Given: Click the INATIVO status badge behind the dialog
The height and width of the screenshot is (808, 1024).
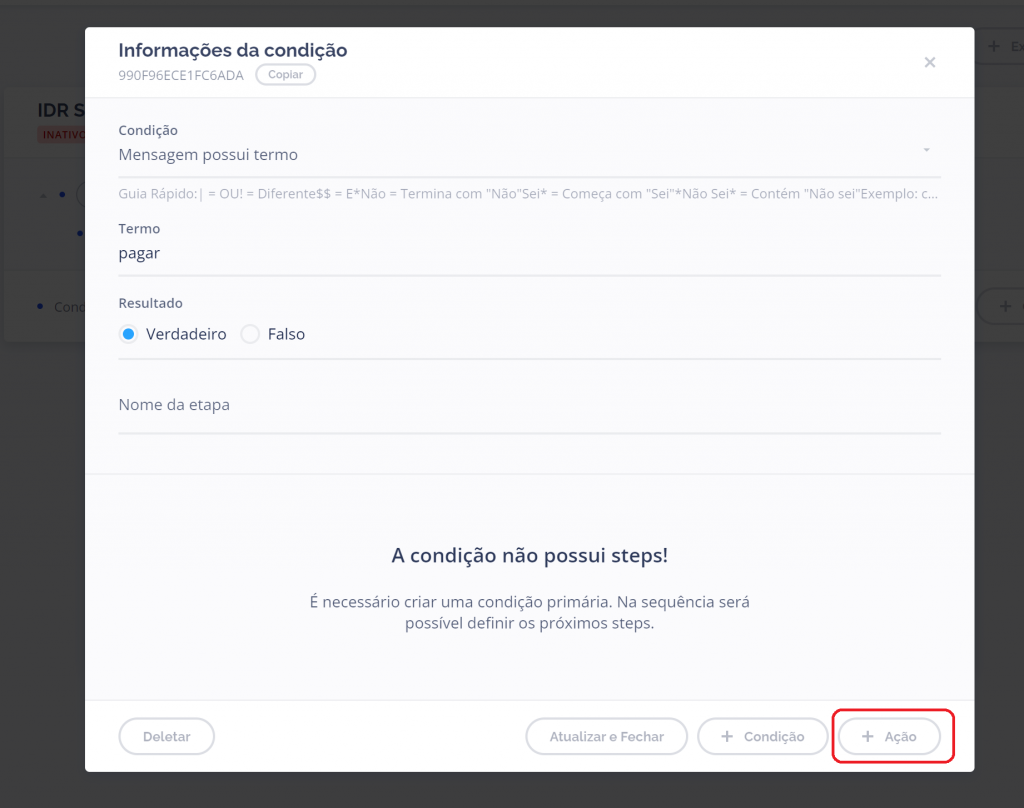Looking at the screenshot, I should point(61,134).
